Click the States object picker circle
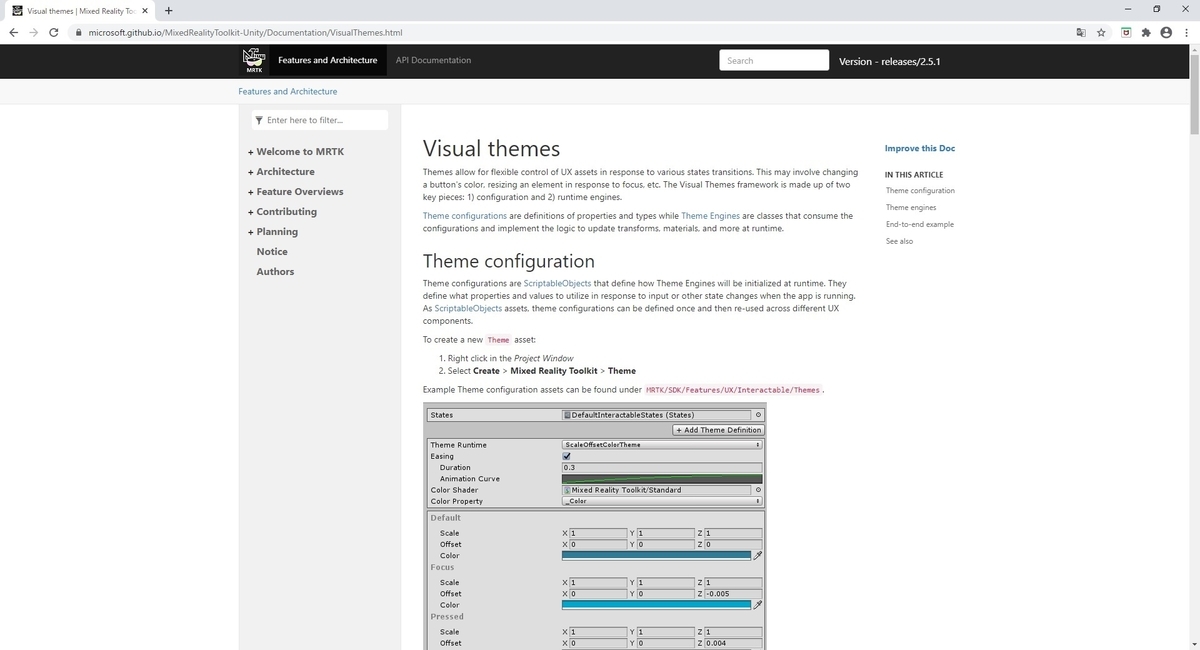The width and height of the screenshot is (1200, 650). point(758,415)
